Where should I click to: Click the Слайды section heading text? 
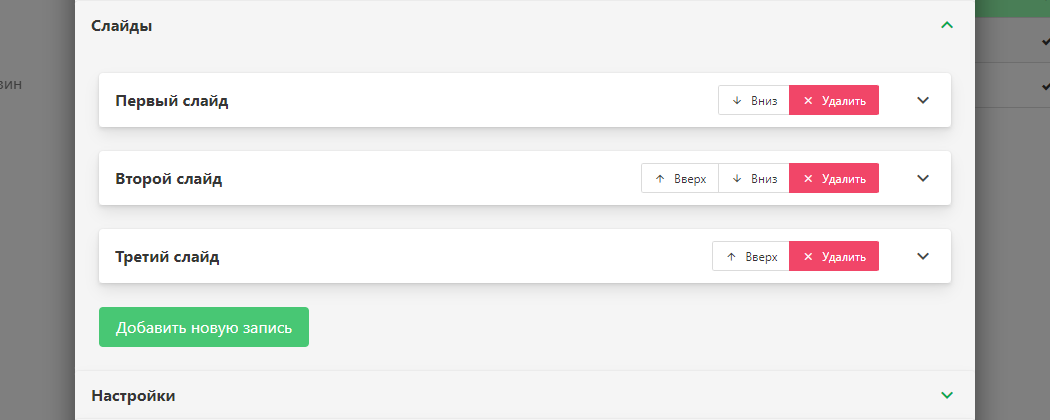pos(122,26)
